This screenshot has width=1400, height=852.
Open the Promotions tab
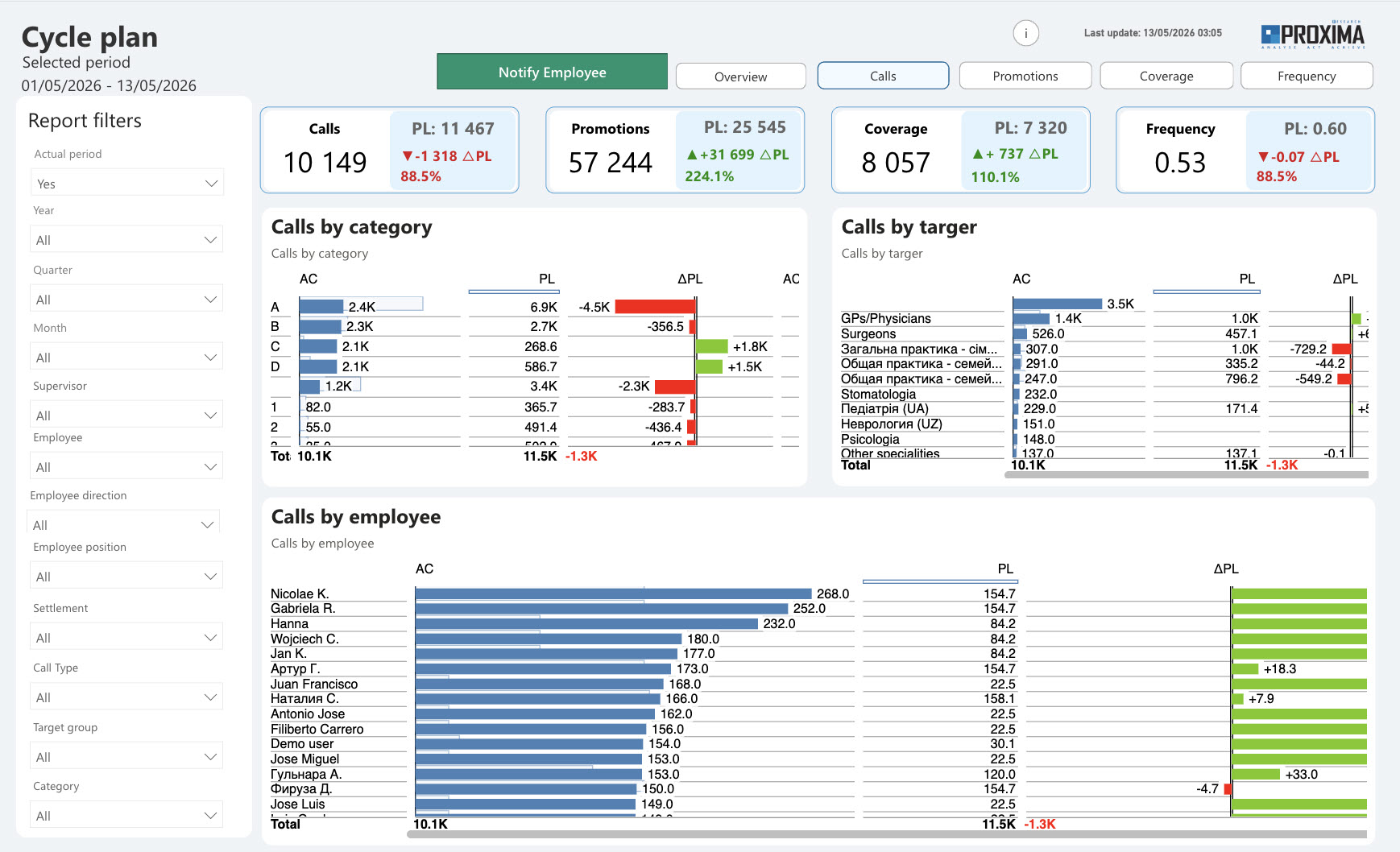click(1025, 76)
